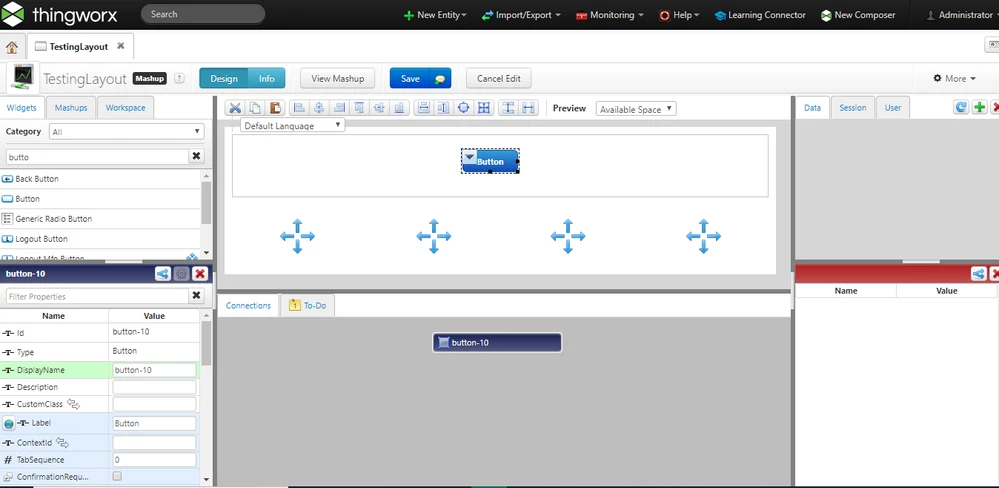Open the To-Do tab
The height and width of the screenshot is (488, 999).
[x=308, y=306]
